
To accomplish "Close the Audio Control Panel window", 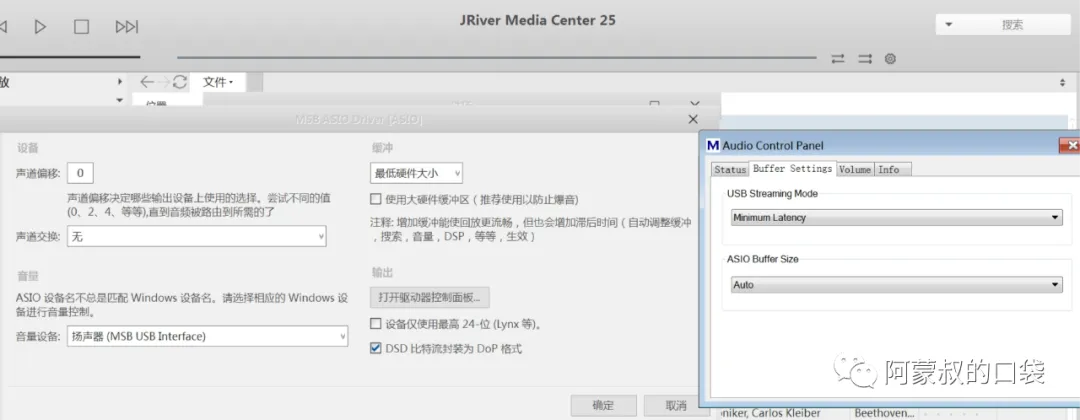I will 1070,145.
